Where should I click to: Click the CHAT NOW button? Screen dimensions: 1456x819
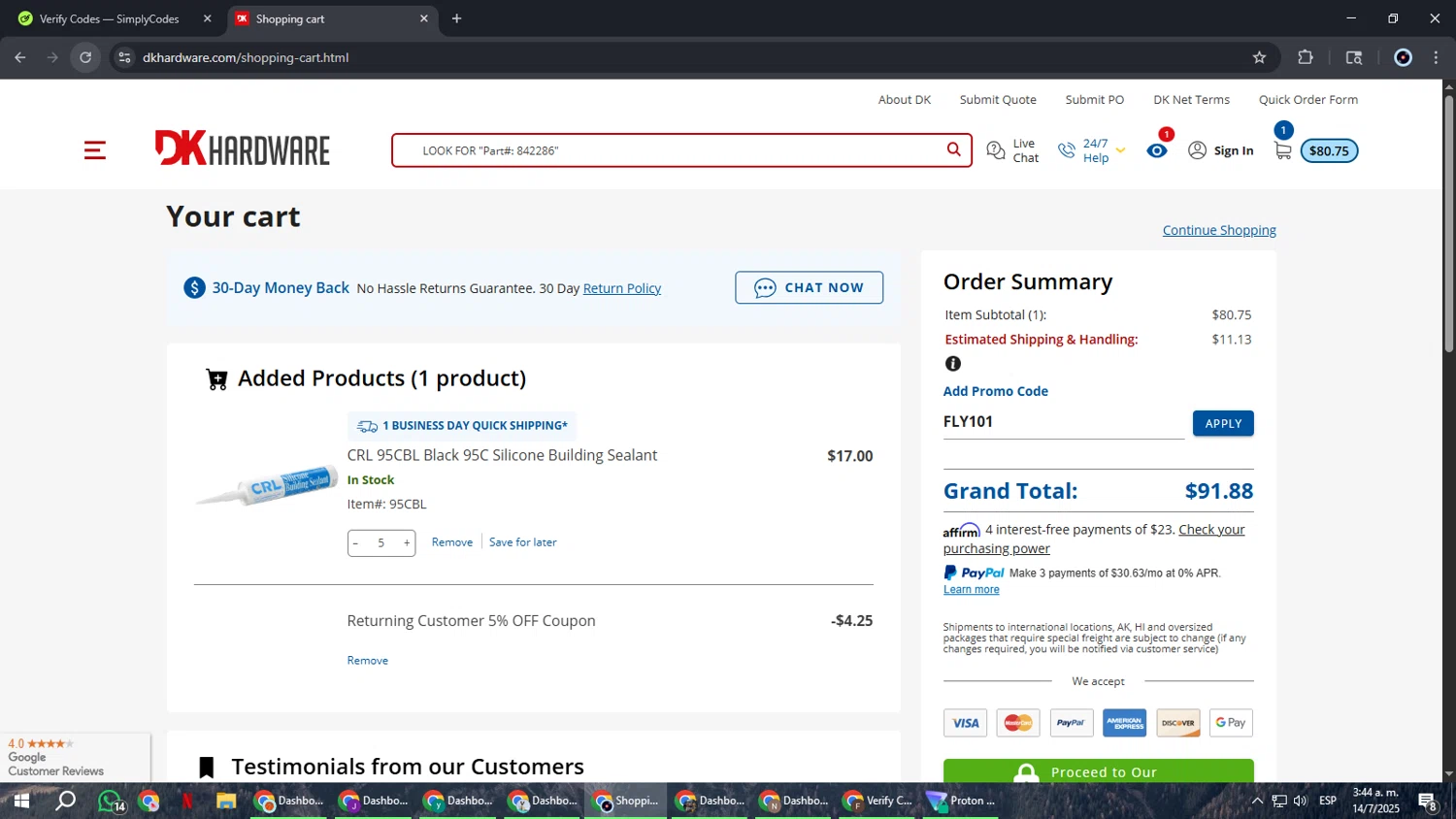coord(809,287)
